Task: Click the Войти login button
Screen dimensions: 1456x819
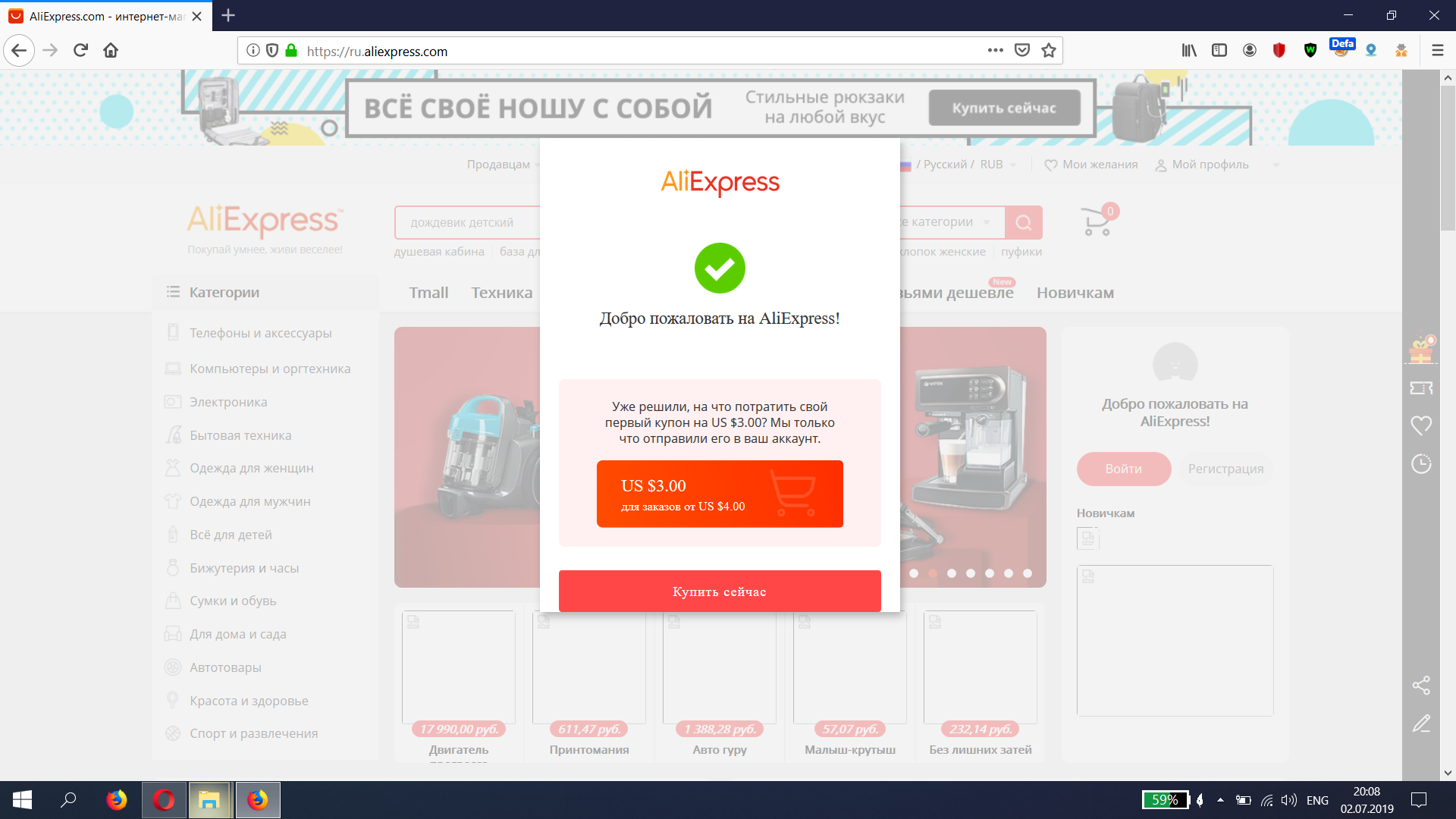Action: click(x=1124, y=469)
